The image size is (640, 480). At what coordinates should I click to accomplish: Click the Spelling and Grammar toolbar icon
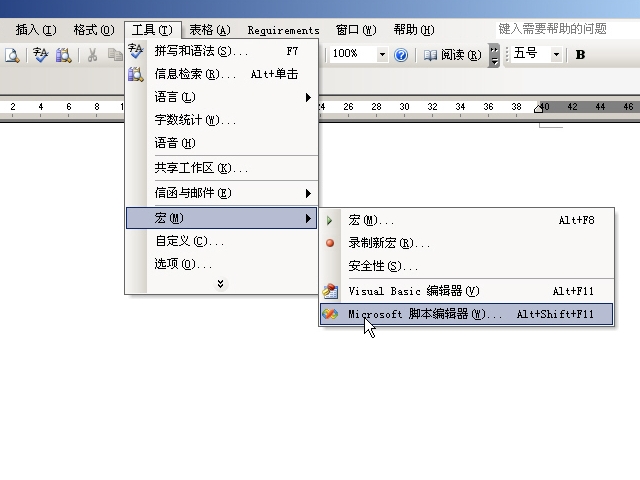[x=40, y=55]
